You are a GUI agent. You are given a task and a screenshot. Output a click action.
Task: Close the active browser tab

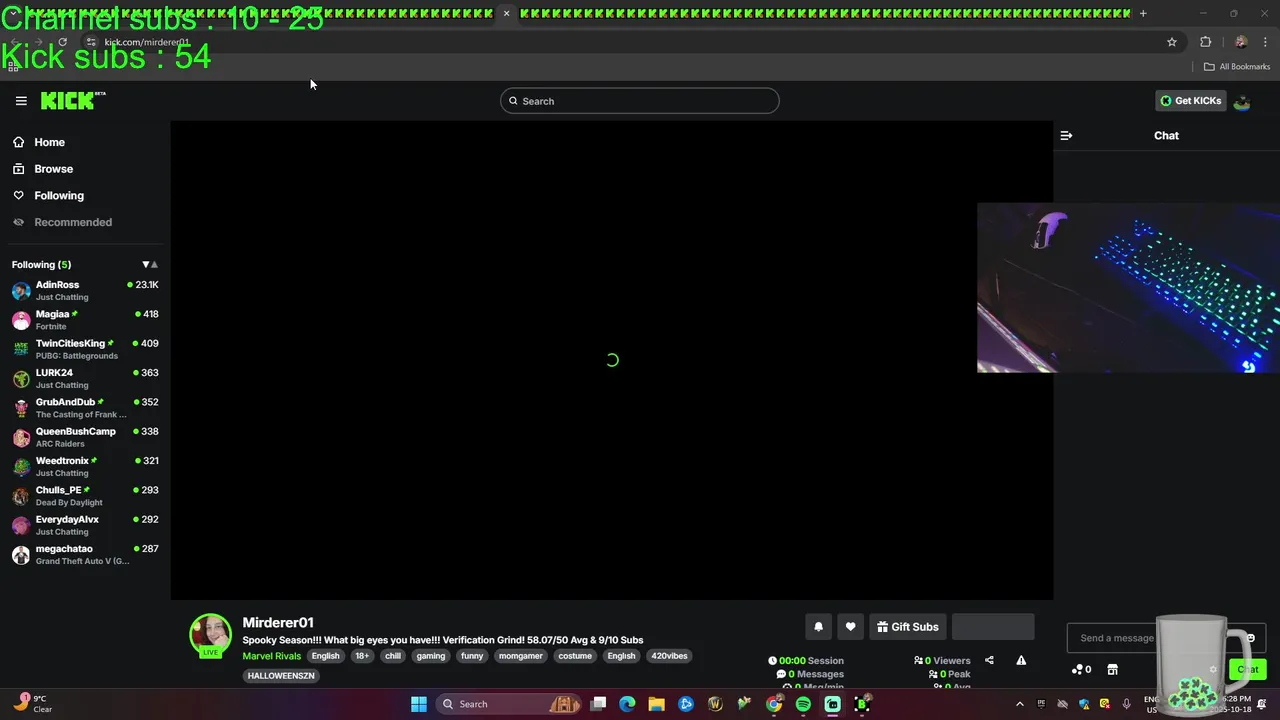click(x=506, y=14)
